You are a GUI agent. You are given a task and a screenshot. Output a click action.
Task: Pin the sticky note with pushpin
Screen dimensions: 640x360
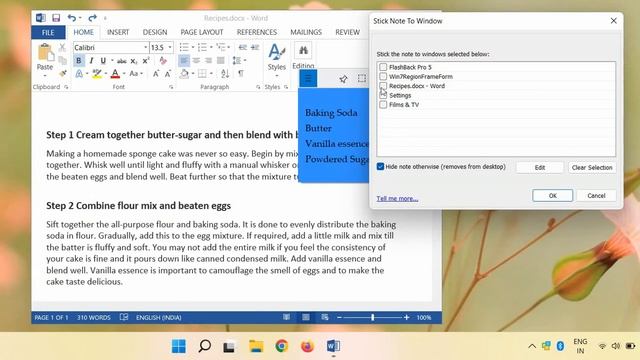pyautogui.click(x=343, y=79)
